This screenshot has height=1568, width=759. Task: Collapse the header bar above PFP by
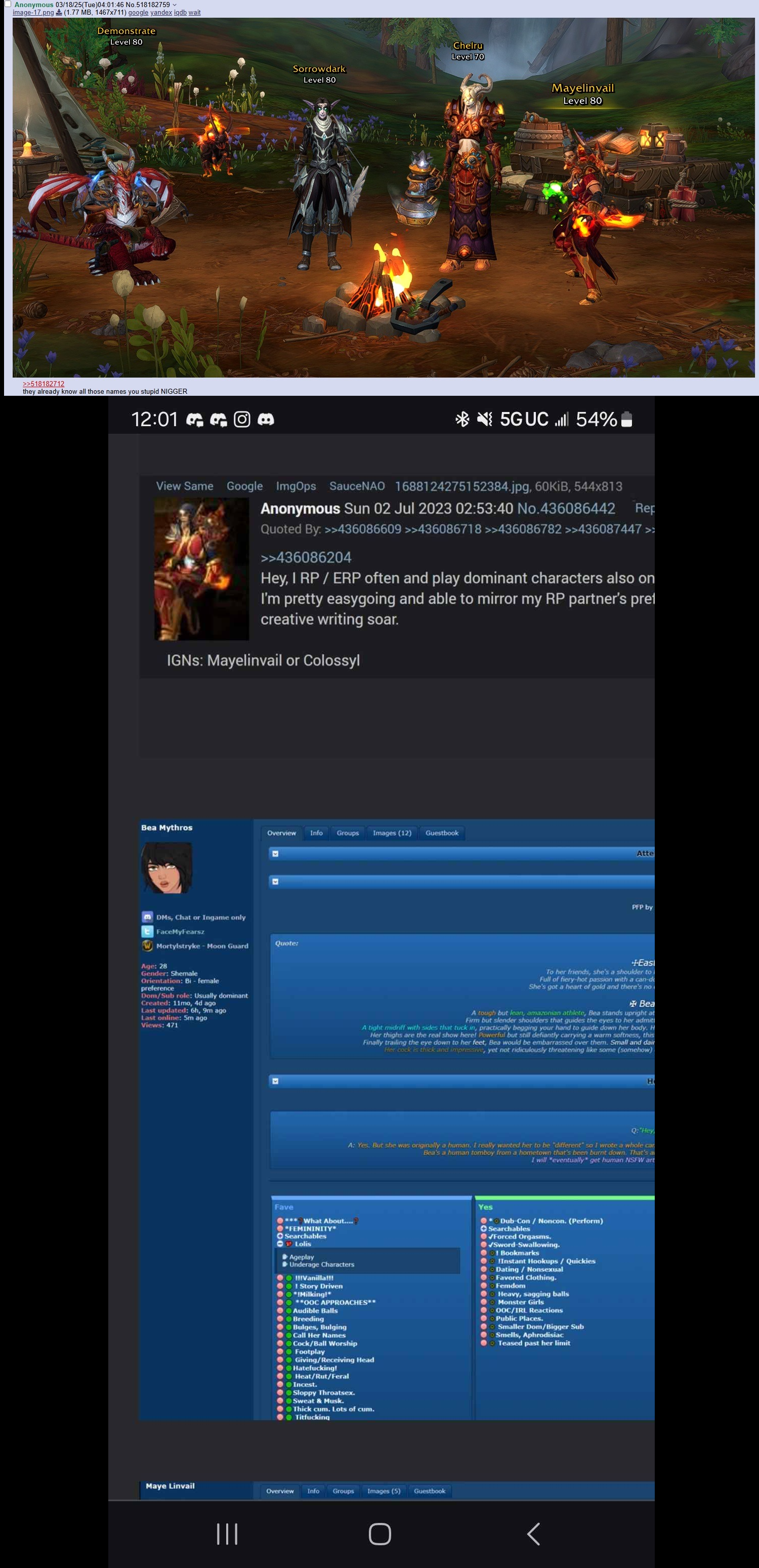pyautogui.click(x=275, y=881)
